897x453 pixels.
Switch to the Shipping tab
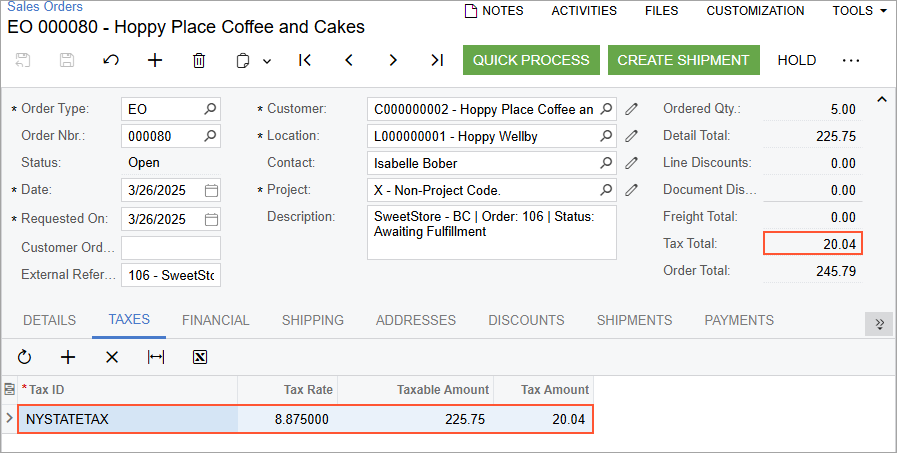coord(312,320)
